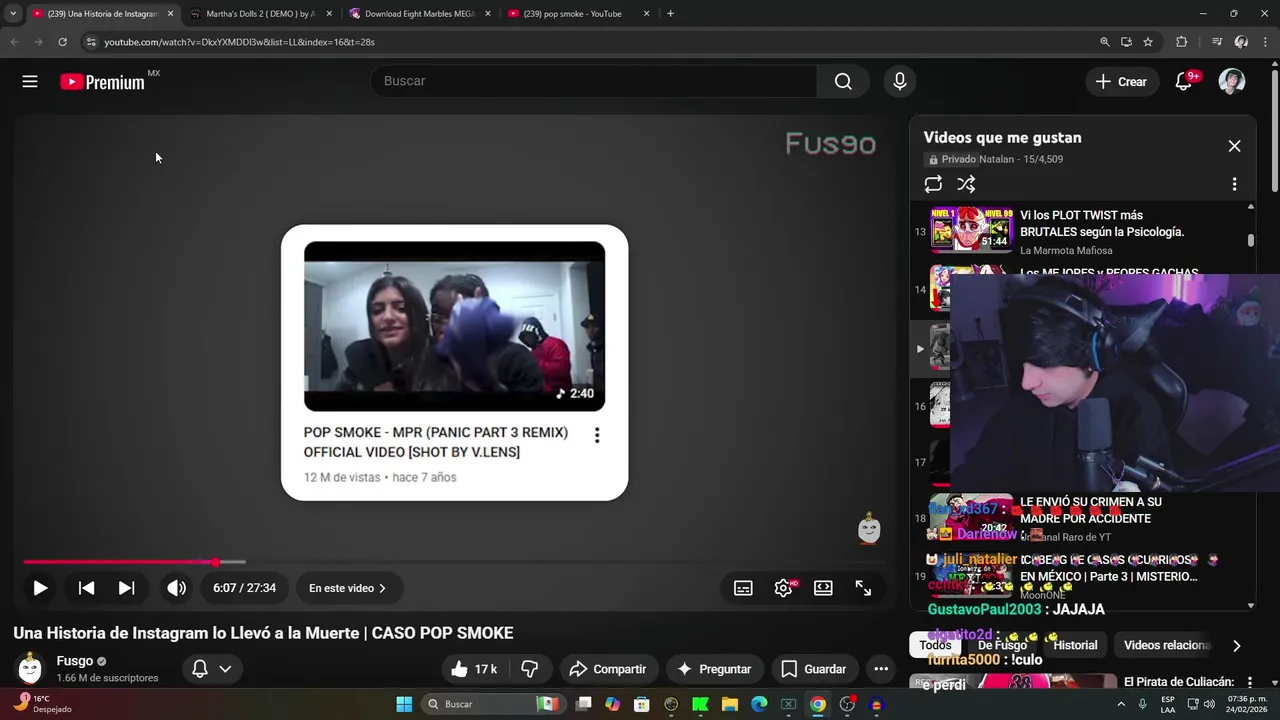
Task: Share the video via Compartir
Action: (x=608, y=669)
